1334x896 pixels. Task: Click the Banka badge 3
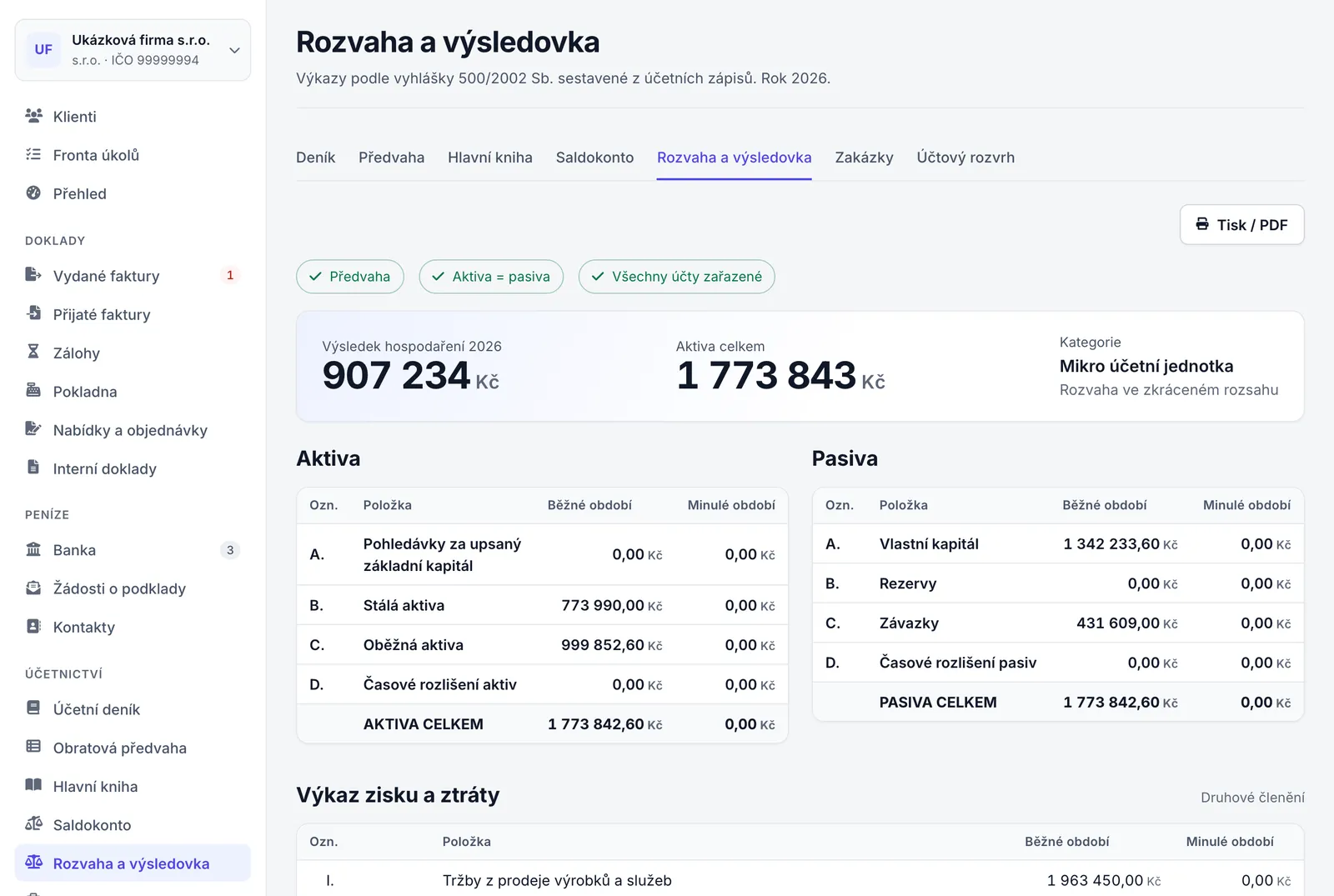230,550
